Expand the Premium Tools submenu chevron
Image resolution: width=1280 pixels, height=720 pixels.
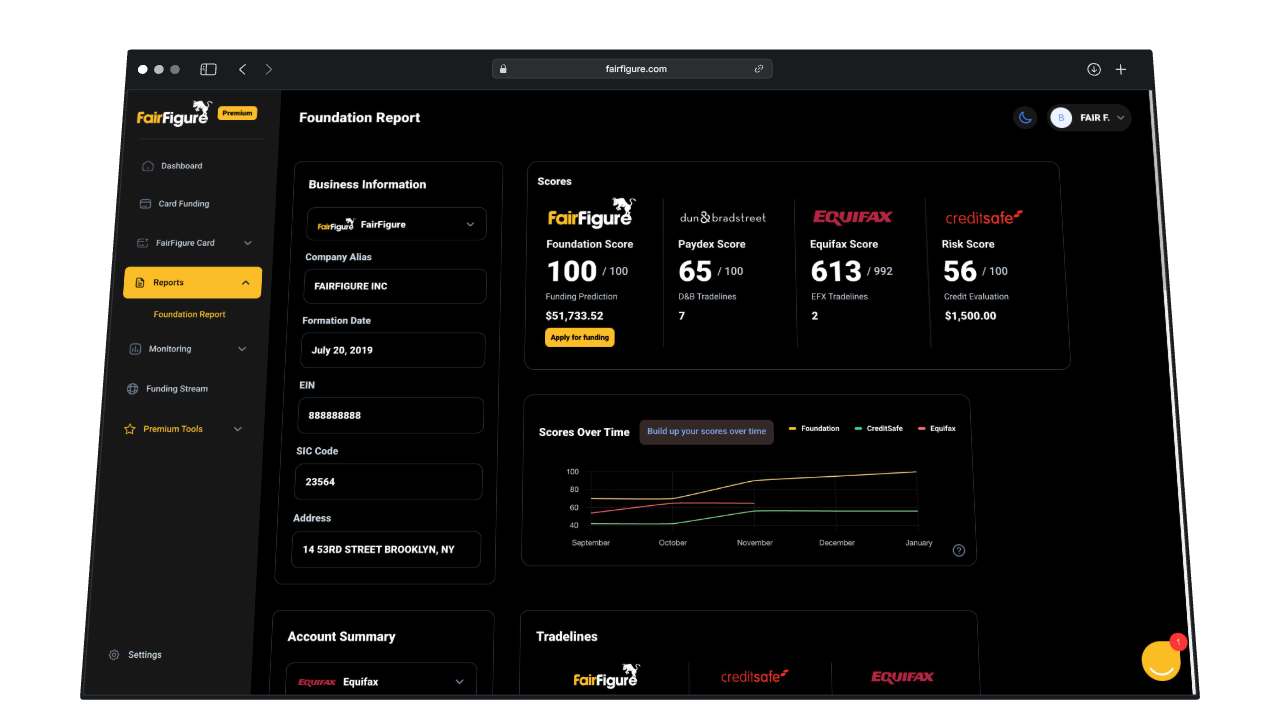coord(238,429)
